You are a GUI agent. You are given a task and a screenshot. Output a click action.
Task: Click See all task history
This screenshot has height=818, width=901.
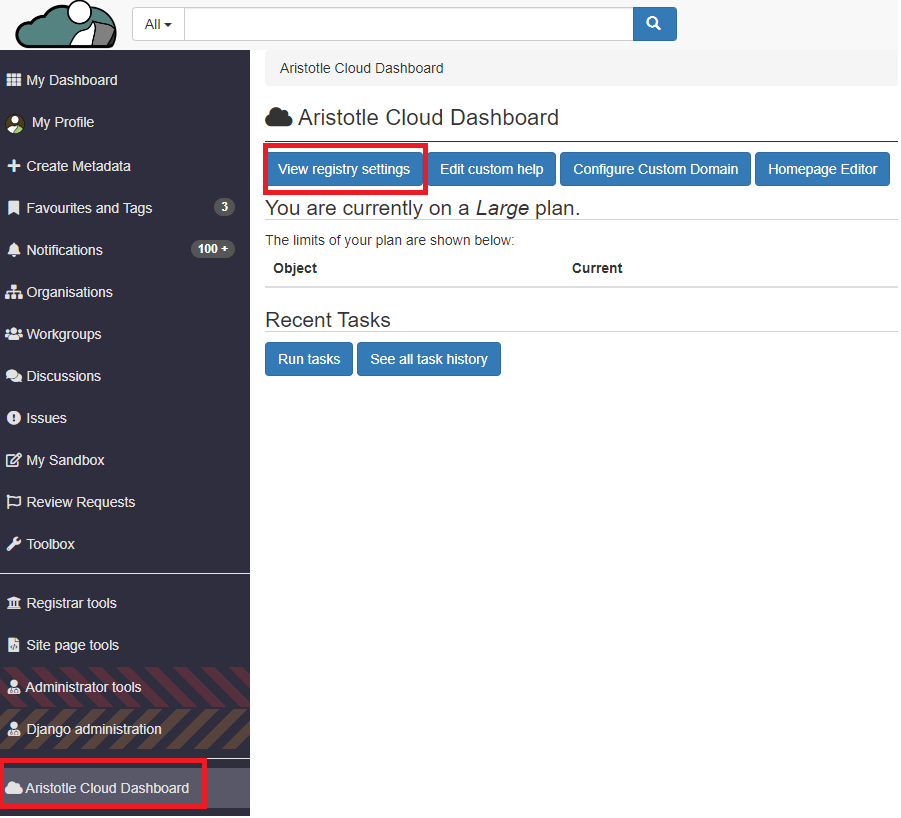click(x=428, y=359)
